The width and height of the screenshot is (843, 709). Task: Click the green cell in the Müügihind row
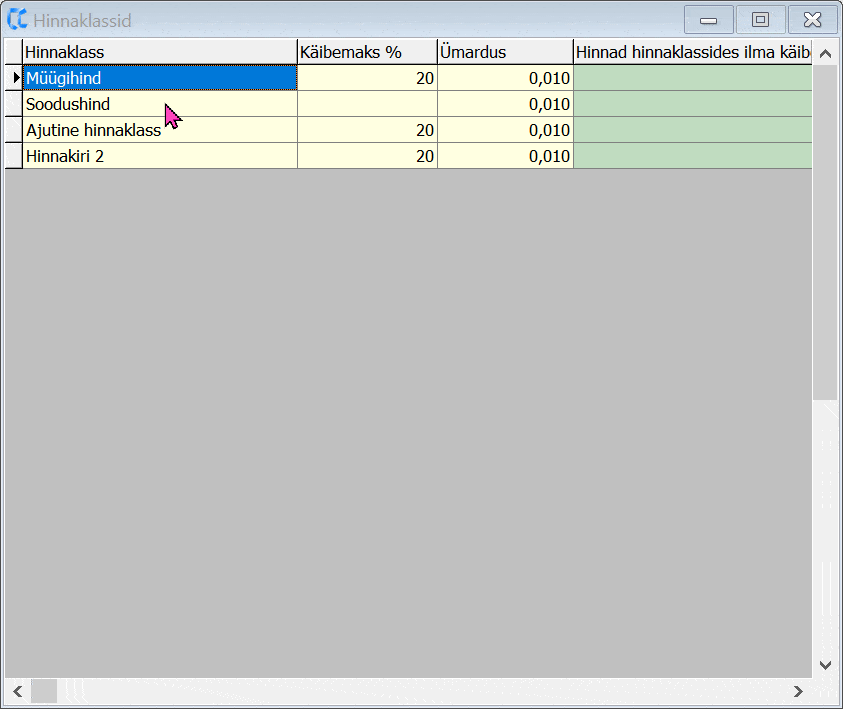click(692, 78)
